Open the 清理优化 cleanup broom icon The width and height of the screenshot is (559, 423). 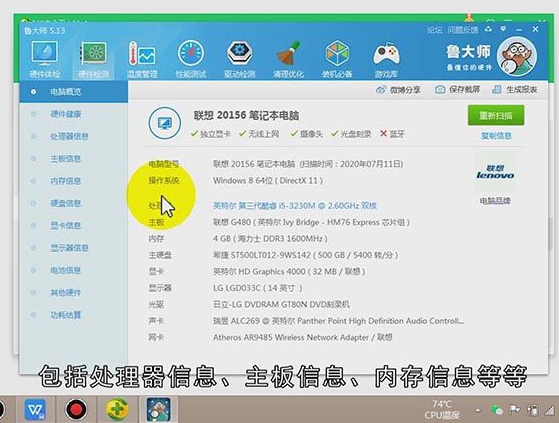[x=288, y=59]
